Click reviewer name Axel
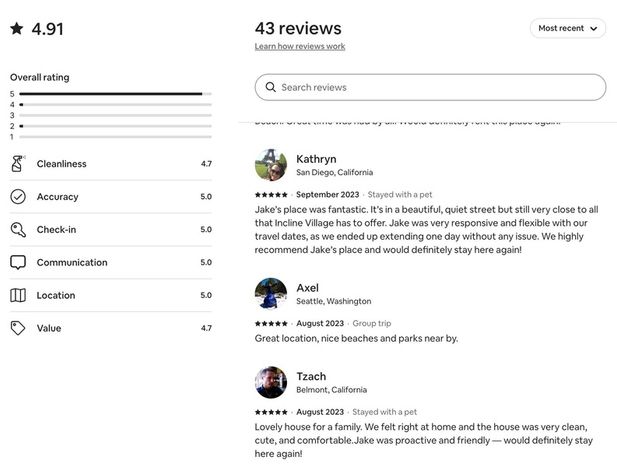Viewport: 617px width, 467px height. pos(307,288)
